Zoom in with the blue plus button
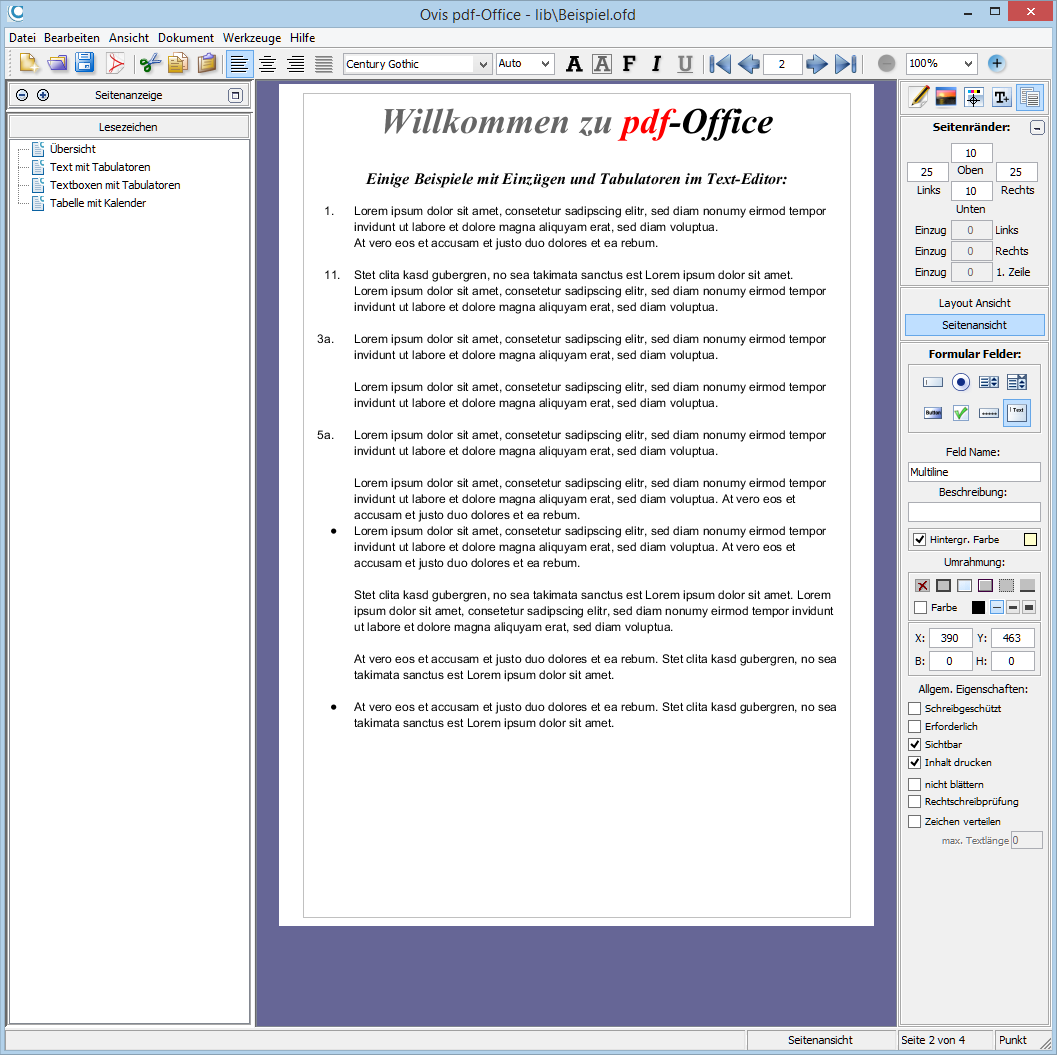 (996, 63)
